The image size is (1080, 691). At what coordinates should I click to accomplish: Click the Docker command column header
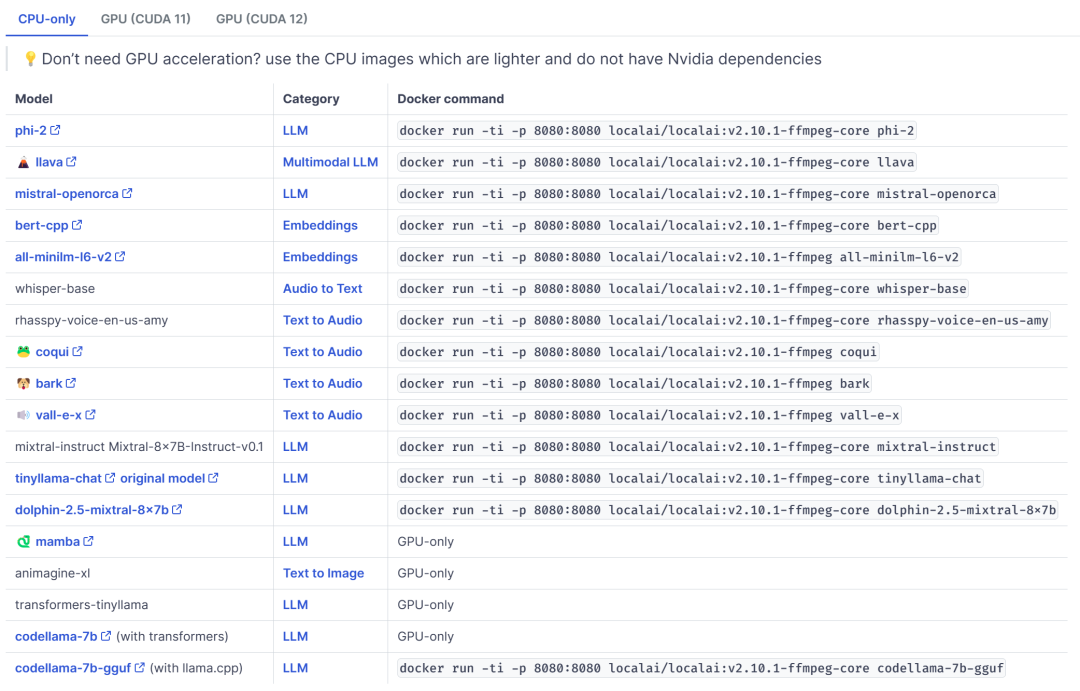(x=450, y=99)
